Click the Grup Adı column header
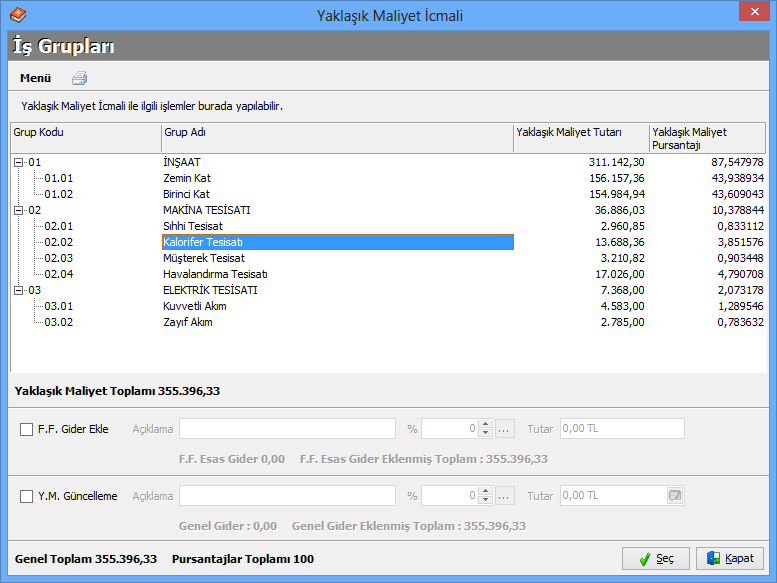This screenshot has width=777, height=583. 336,132
